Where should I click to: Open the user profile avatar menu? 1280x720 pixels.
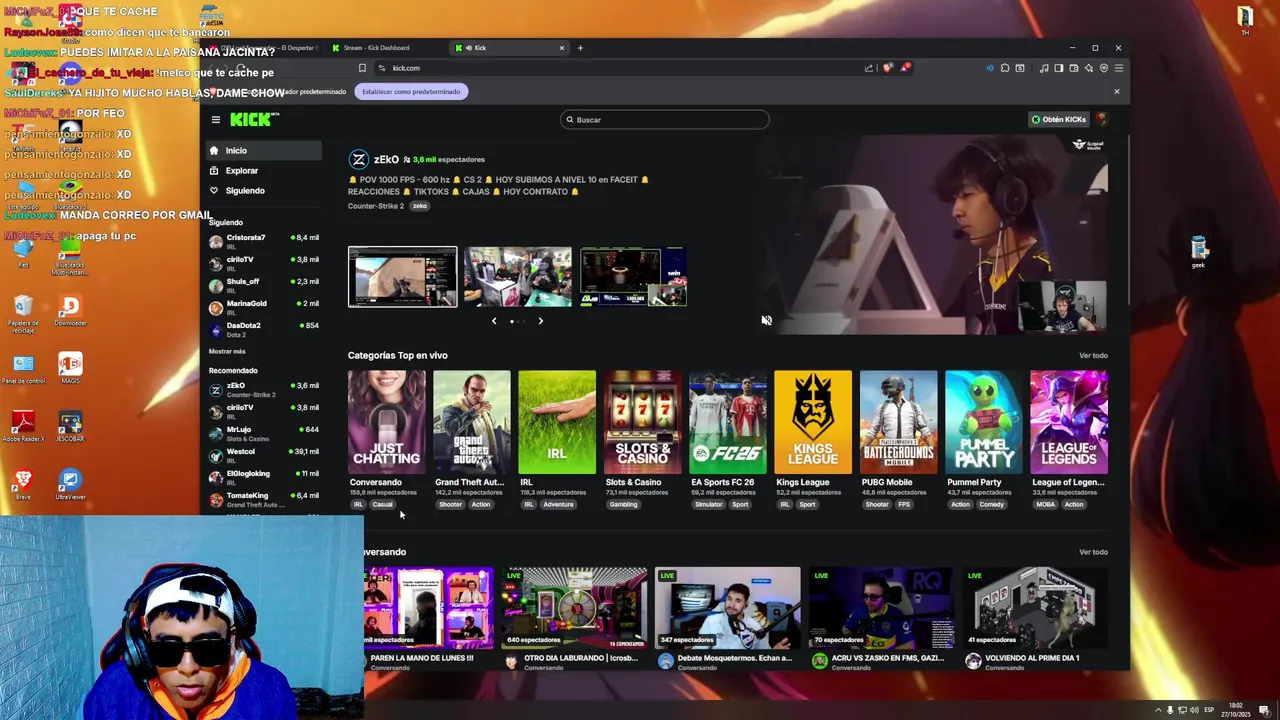click(1102, 120)
